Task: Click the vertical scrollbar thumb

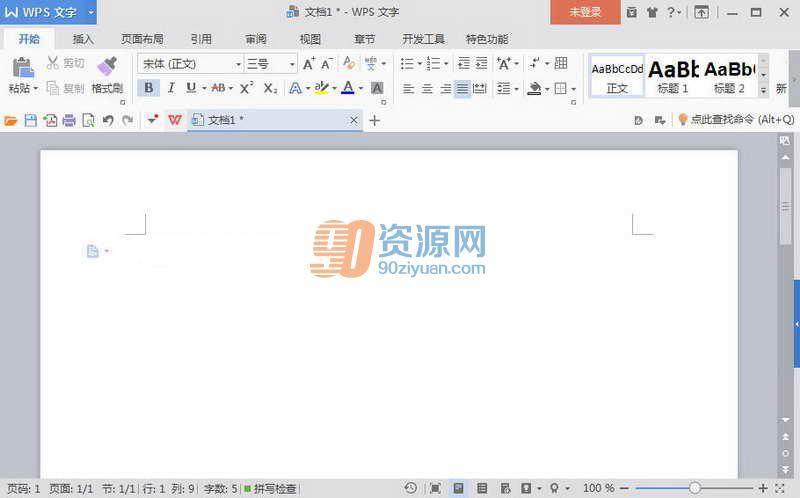Action: click(785, 206)
